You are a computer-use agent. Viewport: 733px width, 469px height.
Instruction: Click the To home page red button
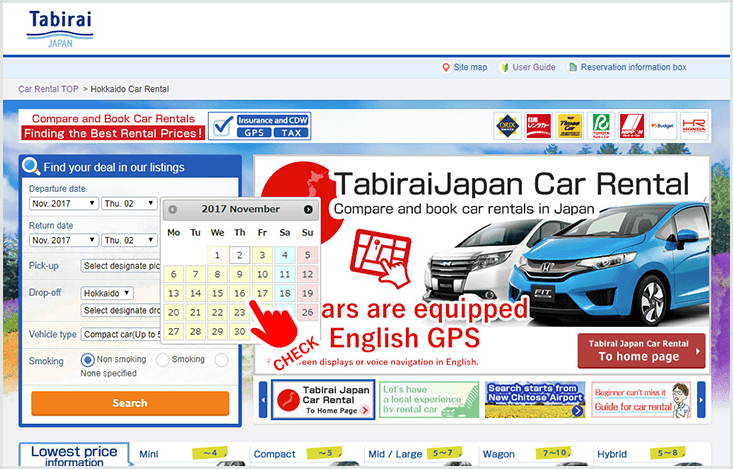(x=641, y=351)
